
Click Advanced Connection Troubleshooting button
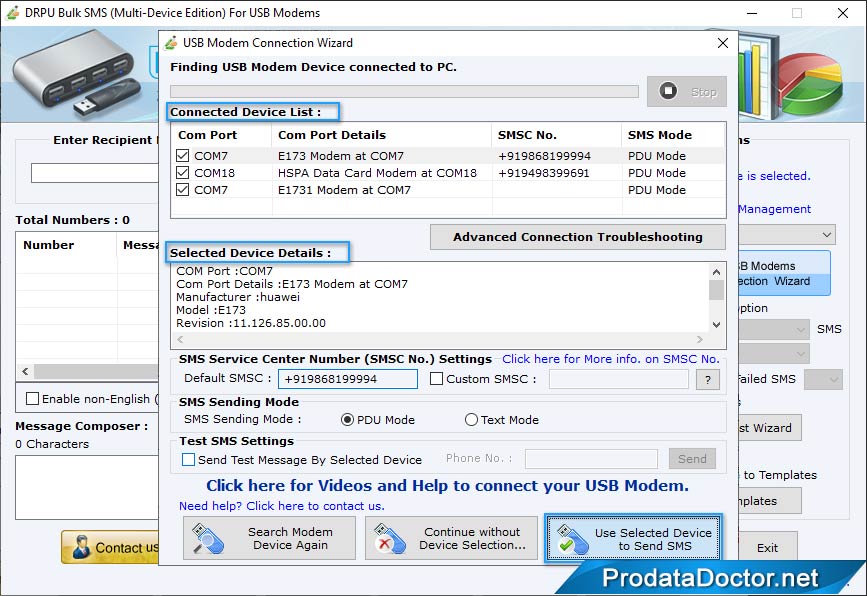[578, 237]
